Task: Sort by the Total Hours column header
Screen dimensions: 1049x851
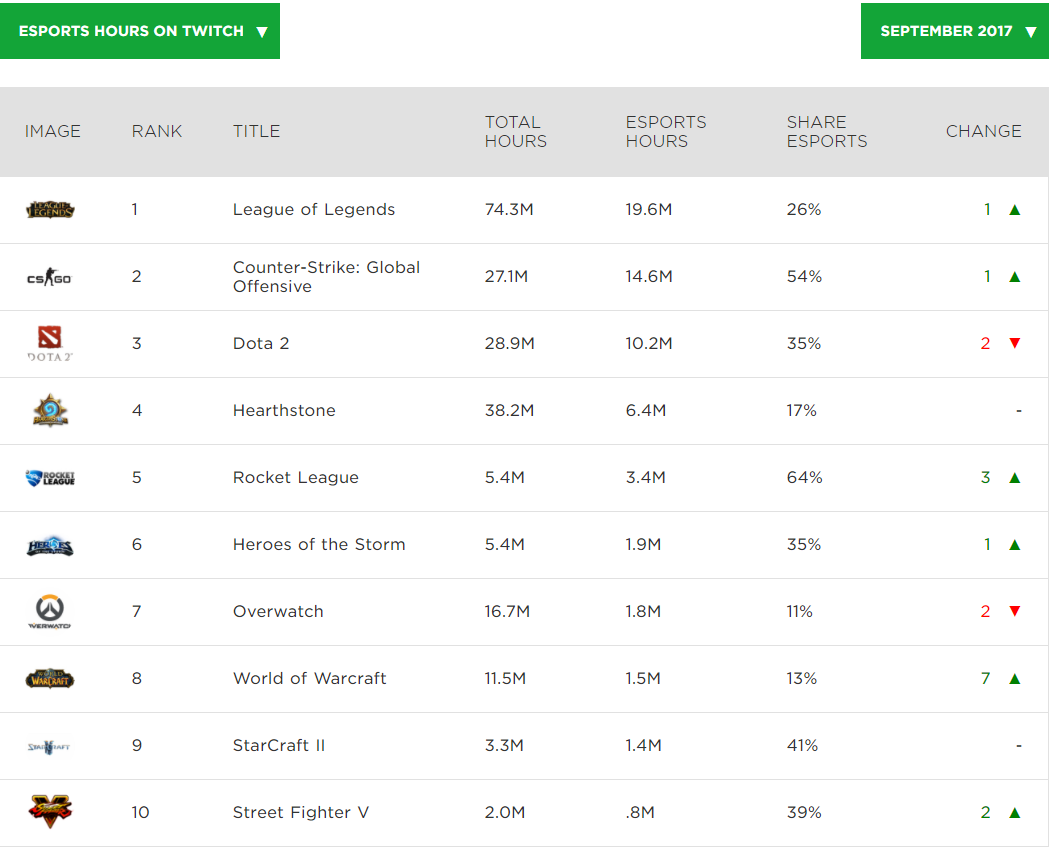Action: (x=515, y=131)
